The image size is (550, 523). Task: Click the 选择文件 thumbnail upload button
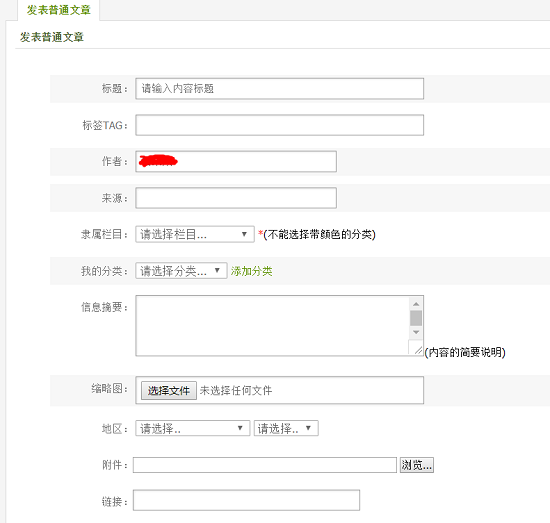(x=169, y=390)
